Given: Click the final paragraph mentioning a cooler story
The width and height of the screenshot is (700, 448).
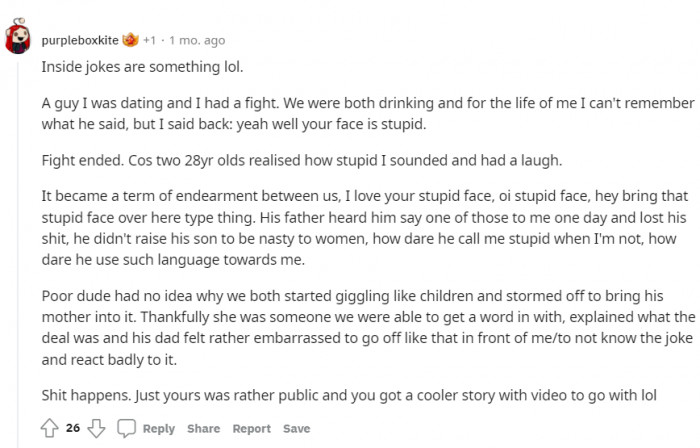Looking at the screenshot, I should click(350, 394).
